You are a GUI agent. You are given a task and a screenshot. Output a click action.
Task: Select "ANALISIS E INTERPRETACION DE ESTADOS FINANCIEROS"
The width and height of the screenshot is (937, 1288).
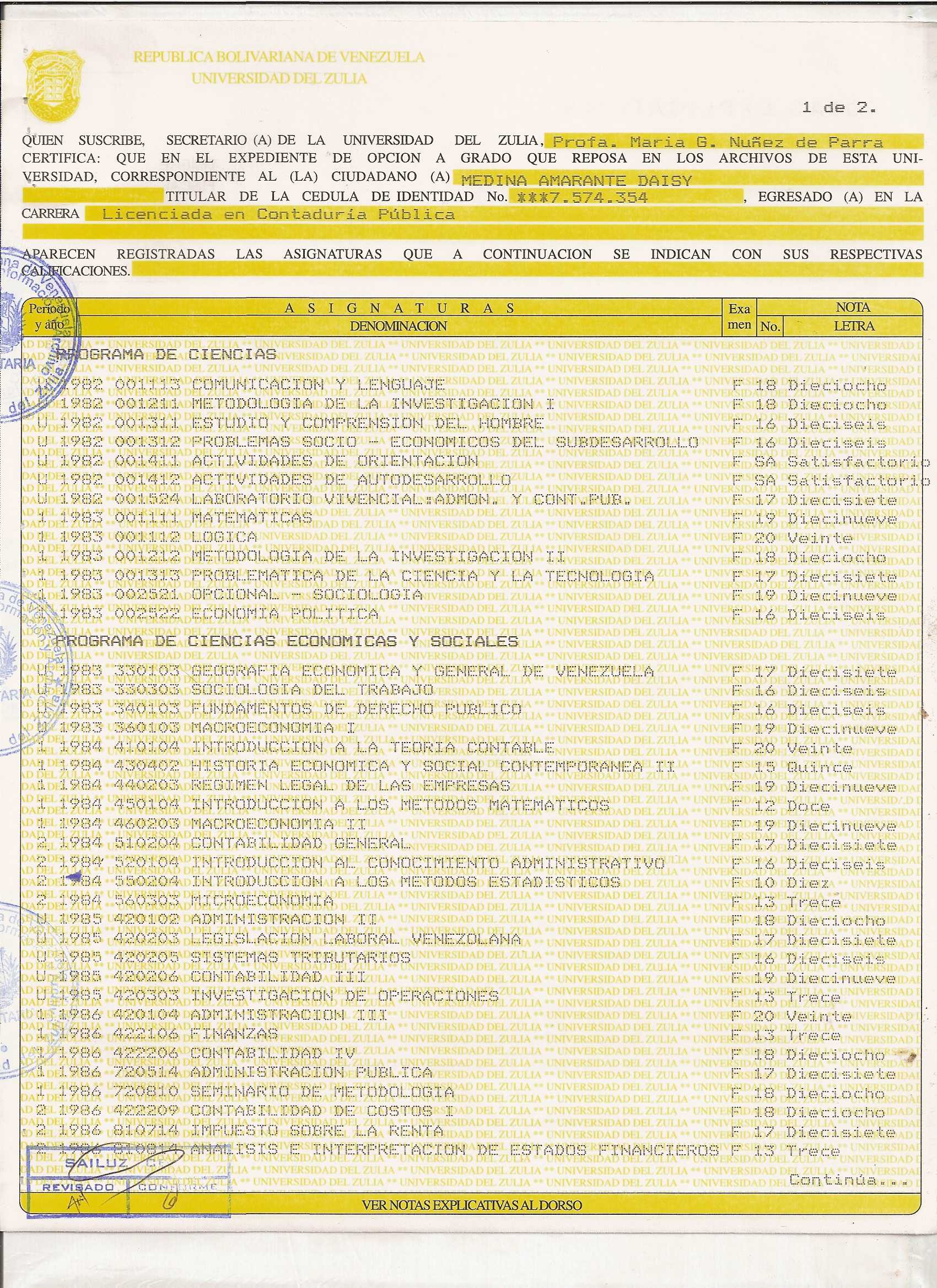click(456, 1150)
